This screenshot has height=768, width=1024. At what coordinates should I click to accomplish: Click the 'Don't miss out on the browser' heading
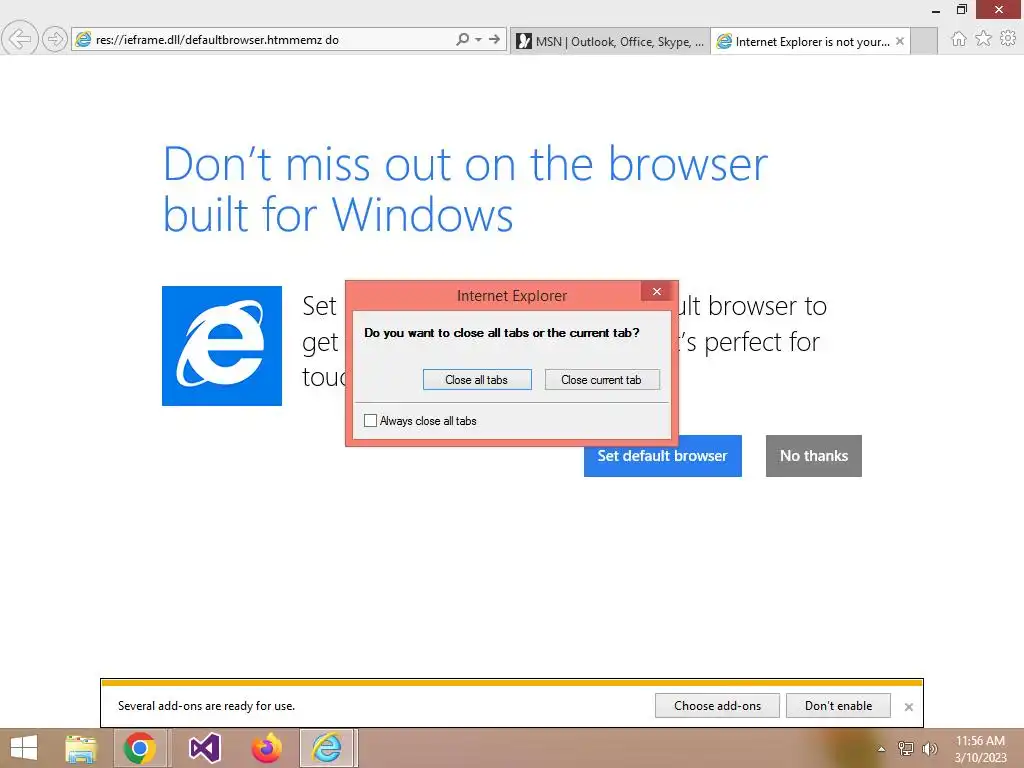pyautogui.click(x=465, y=188)
